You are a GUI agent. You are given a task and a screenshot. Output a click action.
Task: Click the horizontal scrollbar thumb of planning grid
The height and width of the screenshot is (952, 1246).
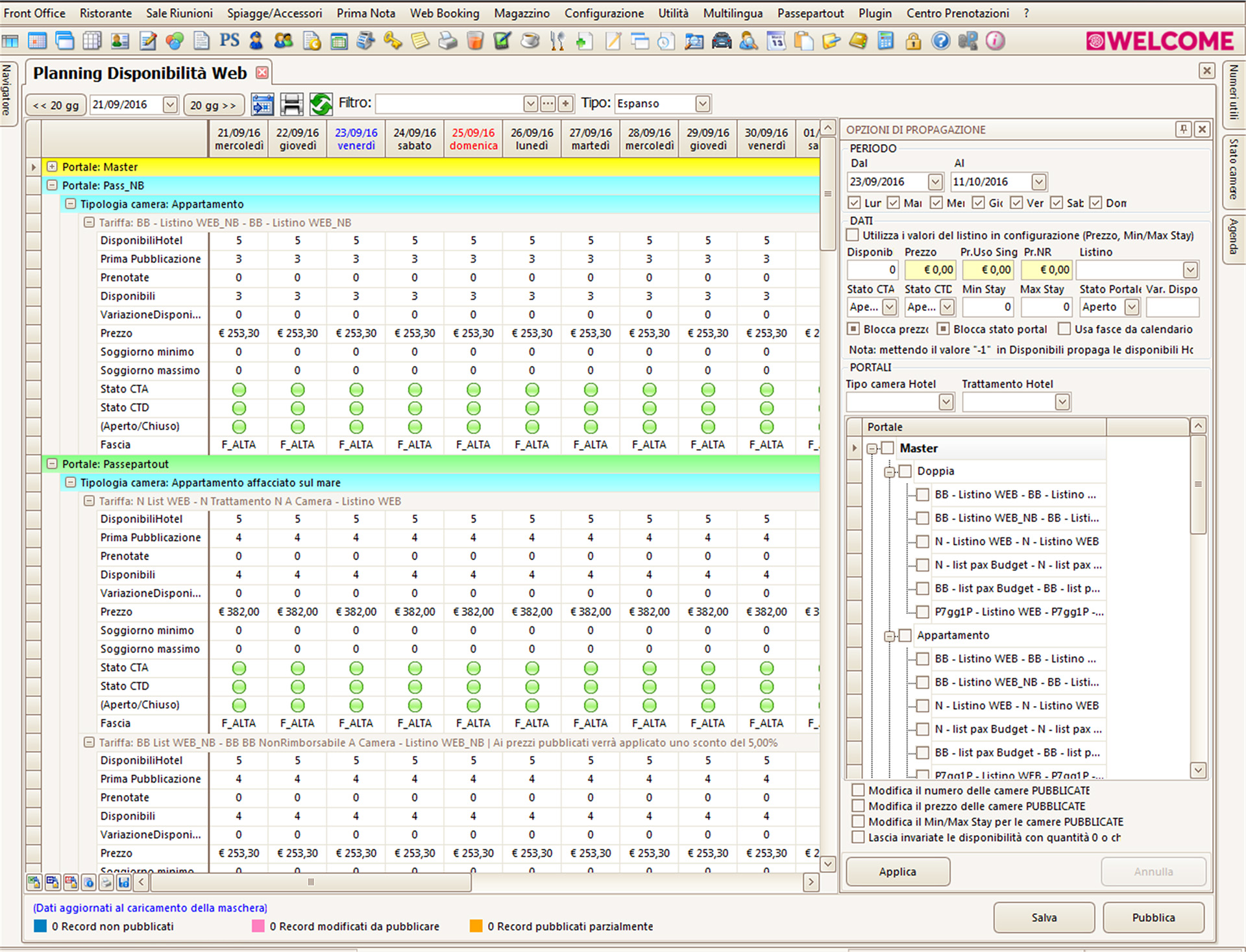coord(311,882)
